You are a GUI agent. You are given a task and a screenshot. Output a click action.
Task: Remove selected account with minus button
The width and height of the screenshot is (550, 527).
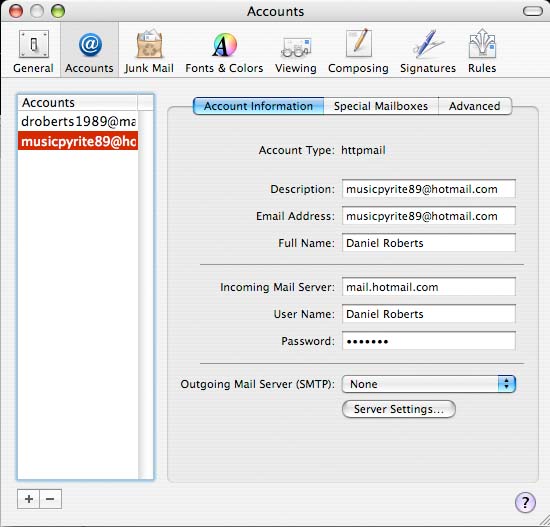(x=51, y=499)
